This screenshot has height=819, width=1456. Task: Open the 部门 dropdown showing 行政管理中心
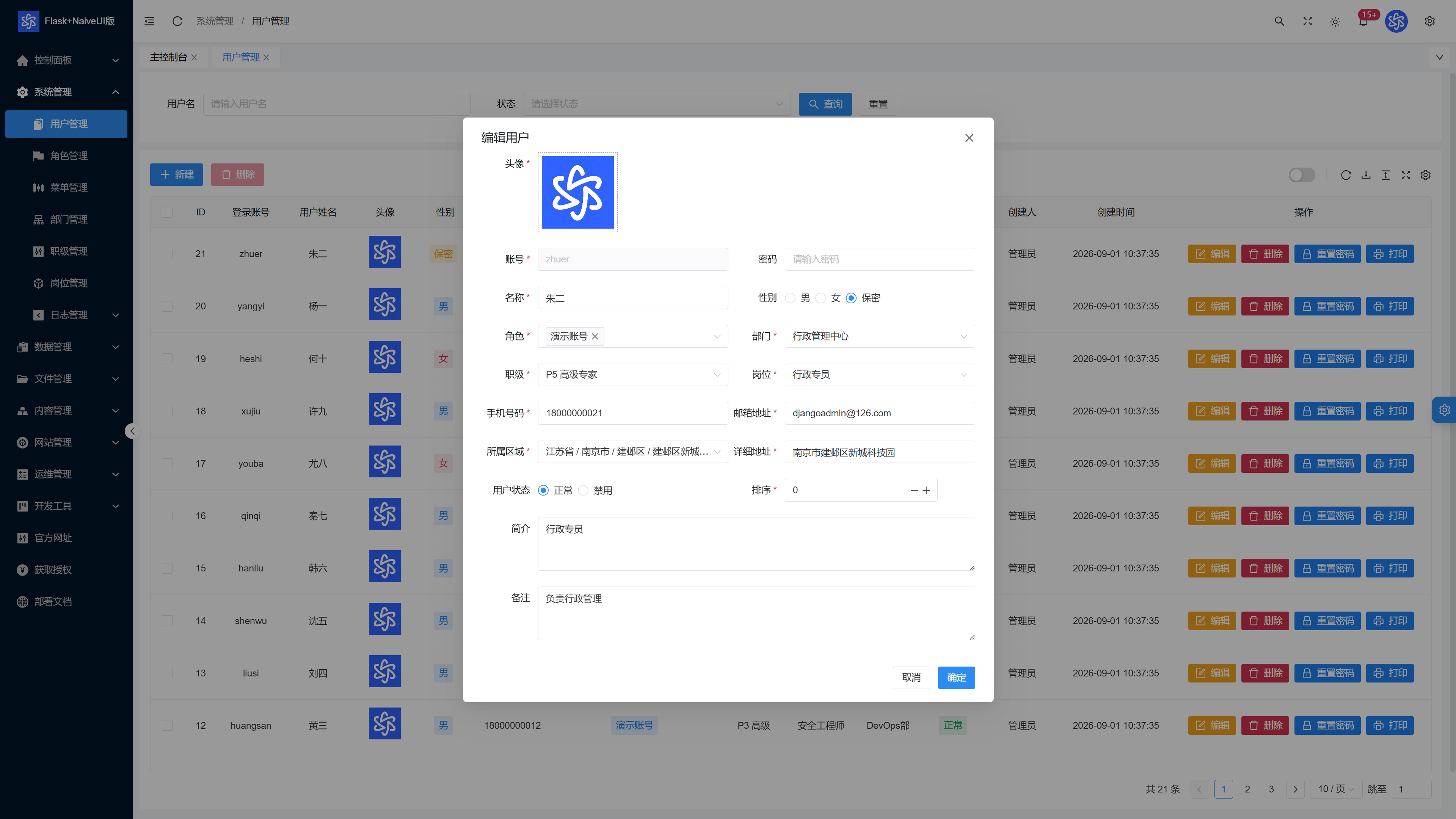(880, 336)
